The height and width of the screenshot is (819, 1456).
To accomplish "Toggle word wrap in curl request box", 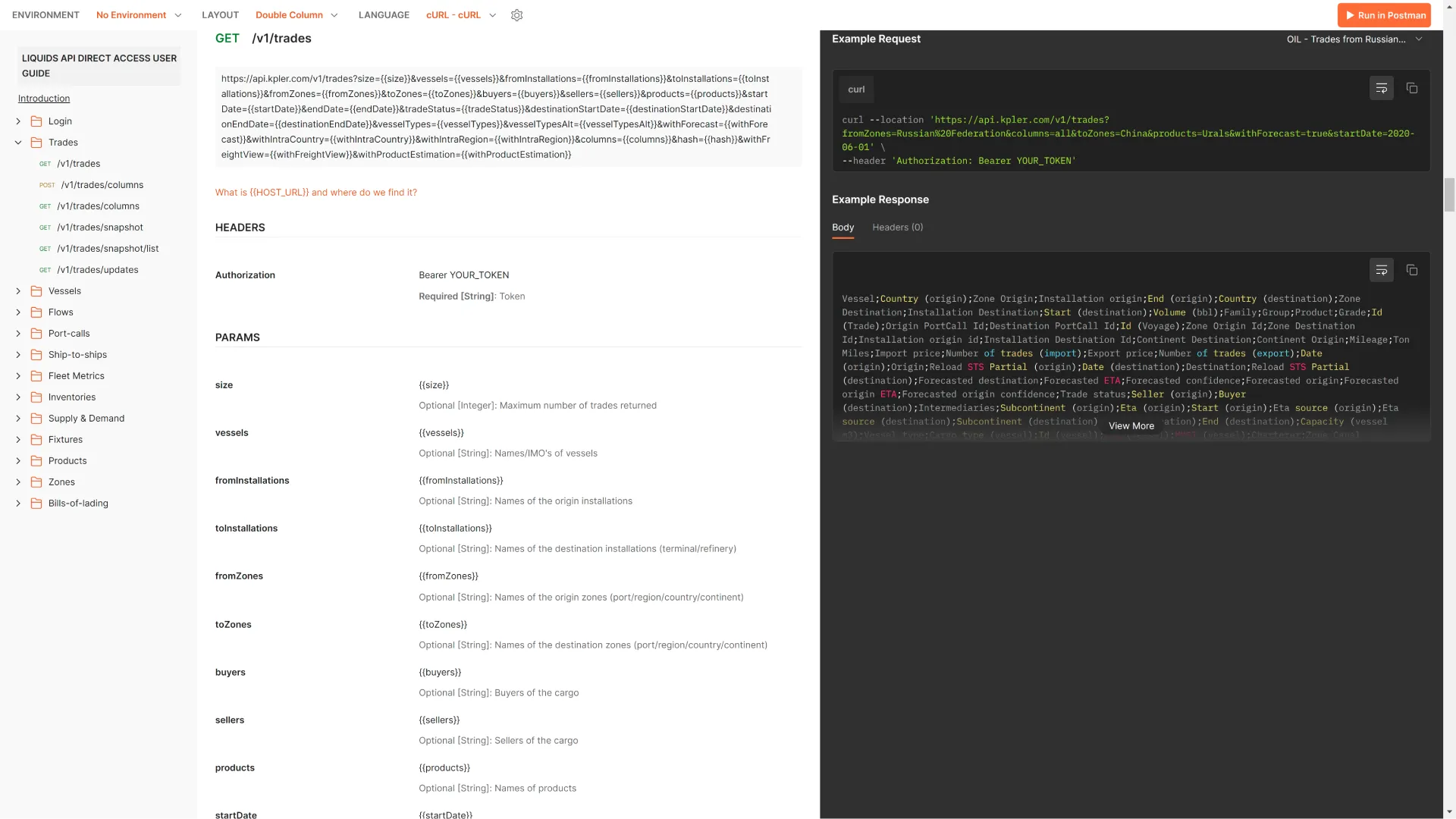I will [x=1381, y=89].
